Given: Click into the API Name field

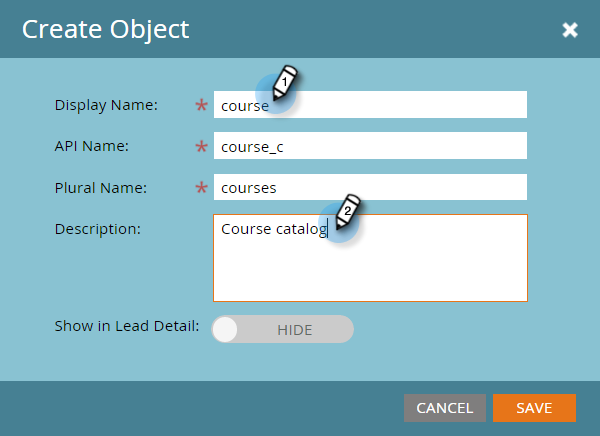Looking at the screenshot, I should (x=400, y=146).
